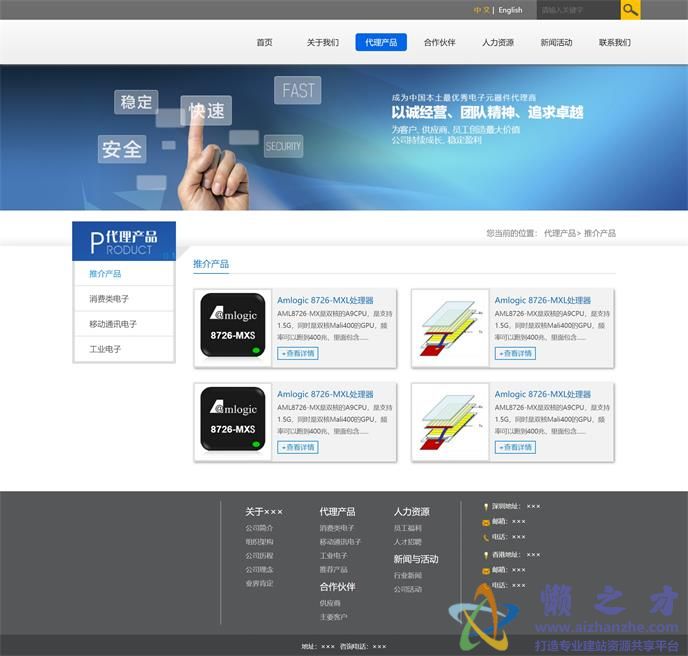Choose 移动通讯电子 in the product sidebar

tap(113, 324)
